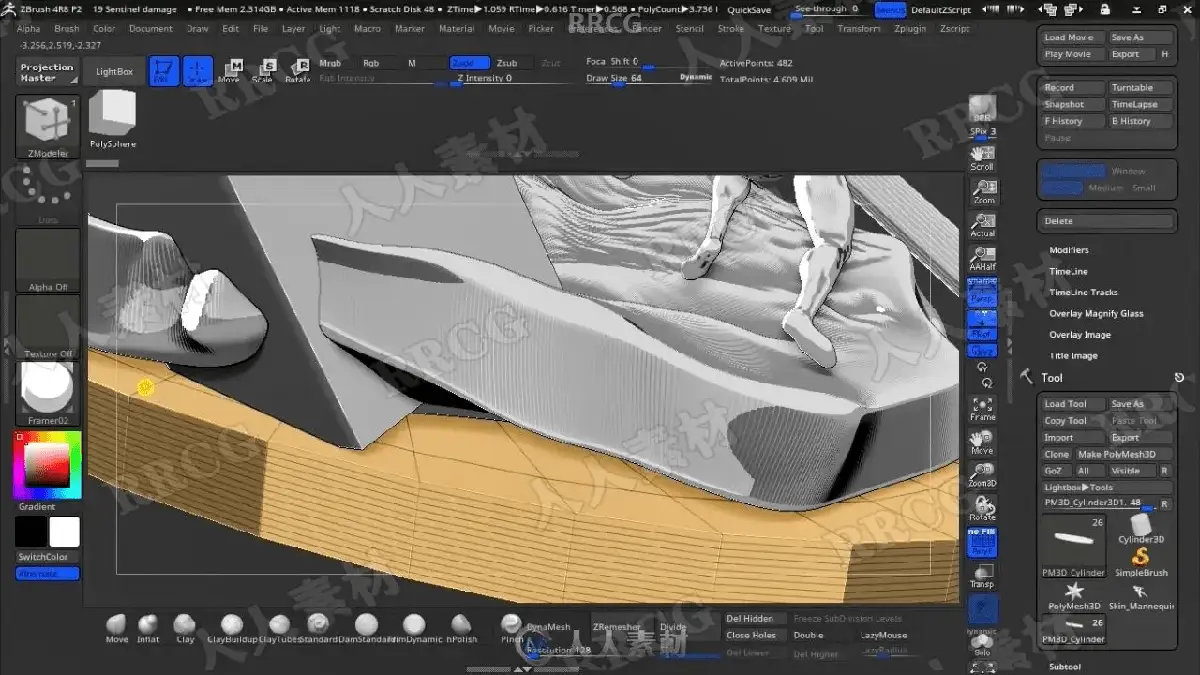Image resolution: width=1200 pixels, height=675 pixels.
Task: Click the right-shelf Rotate view icon
Action: coord(982,507)
